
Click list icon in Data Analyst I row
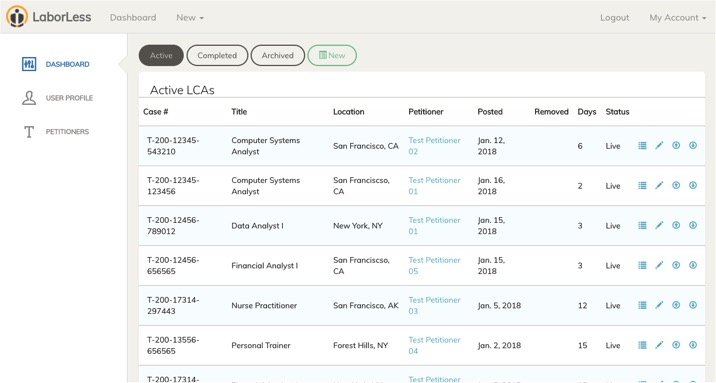(642, 226)
